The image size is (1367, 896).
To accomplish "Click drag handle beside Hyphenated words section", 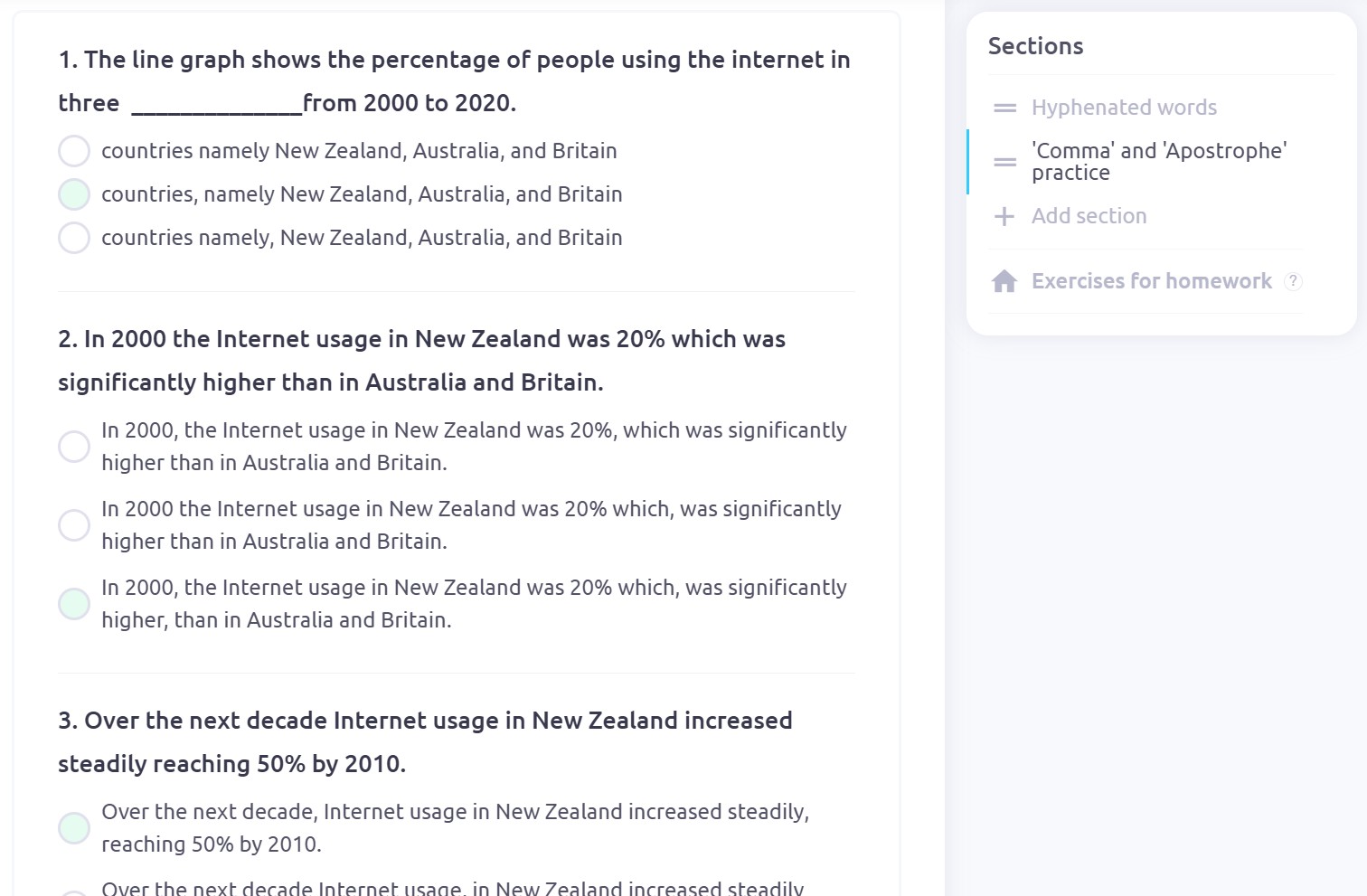I will coord(1004,108).
